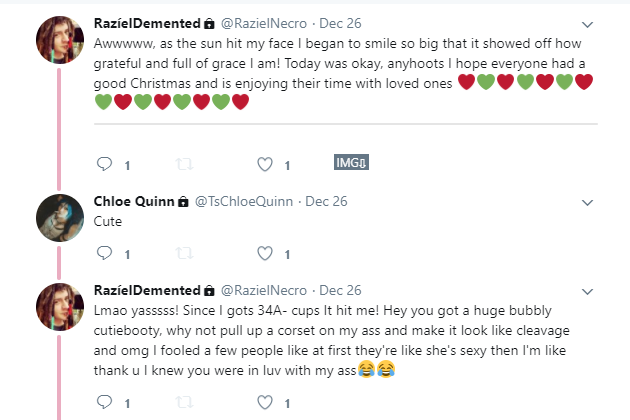Click retweet icon on Chloe Quinn's tweet

(184, 253)
